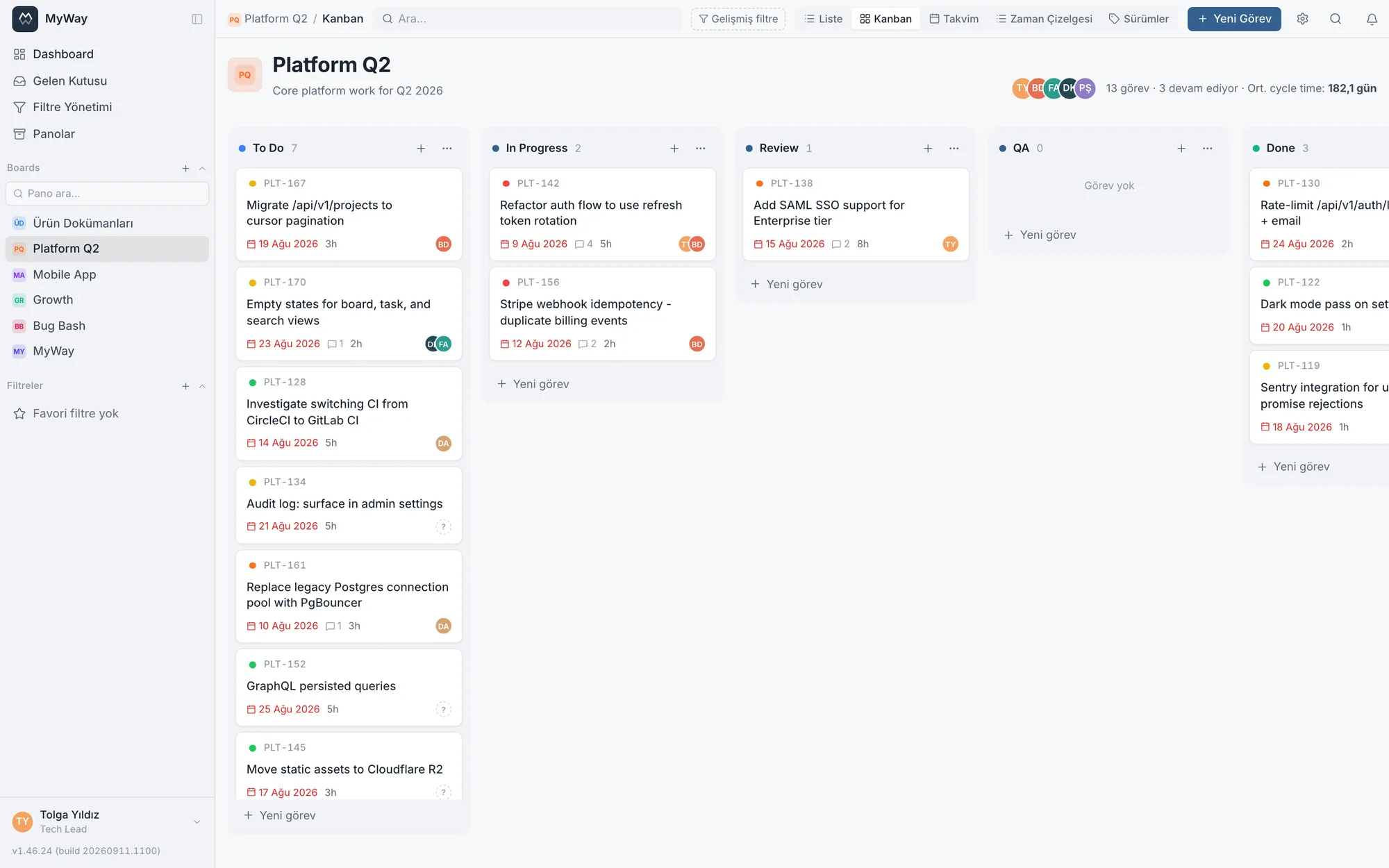Add task to To Do column
The width and height of the screenshot is (1389, 868).
point(421,148)
